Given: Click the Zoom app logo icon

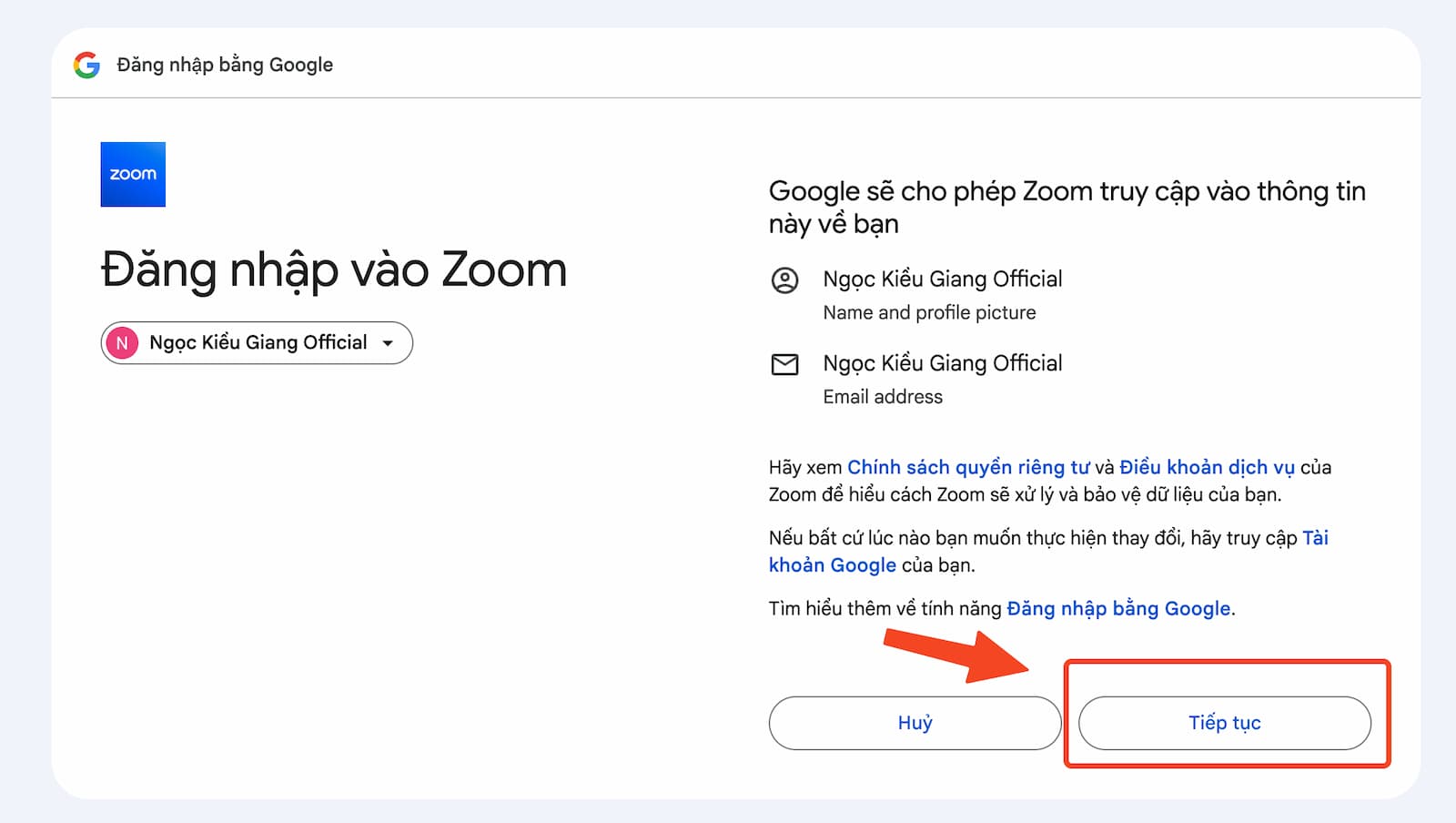Looking at the screenshot, I should 132,173.
